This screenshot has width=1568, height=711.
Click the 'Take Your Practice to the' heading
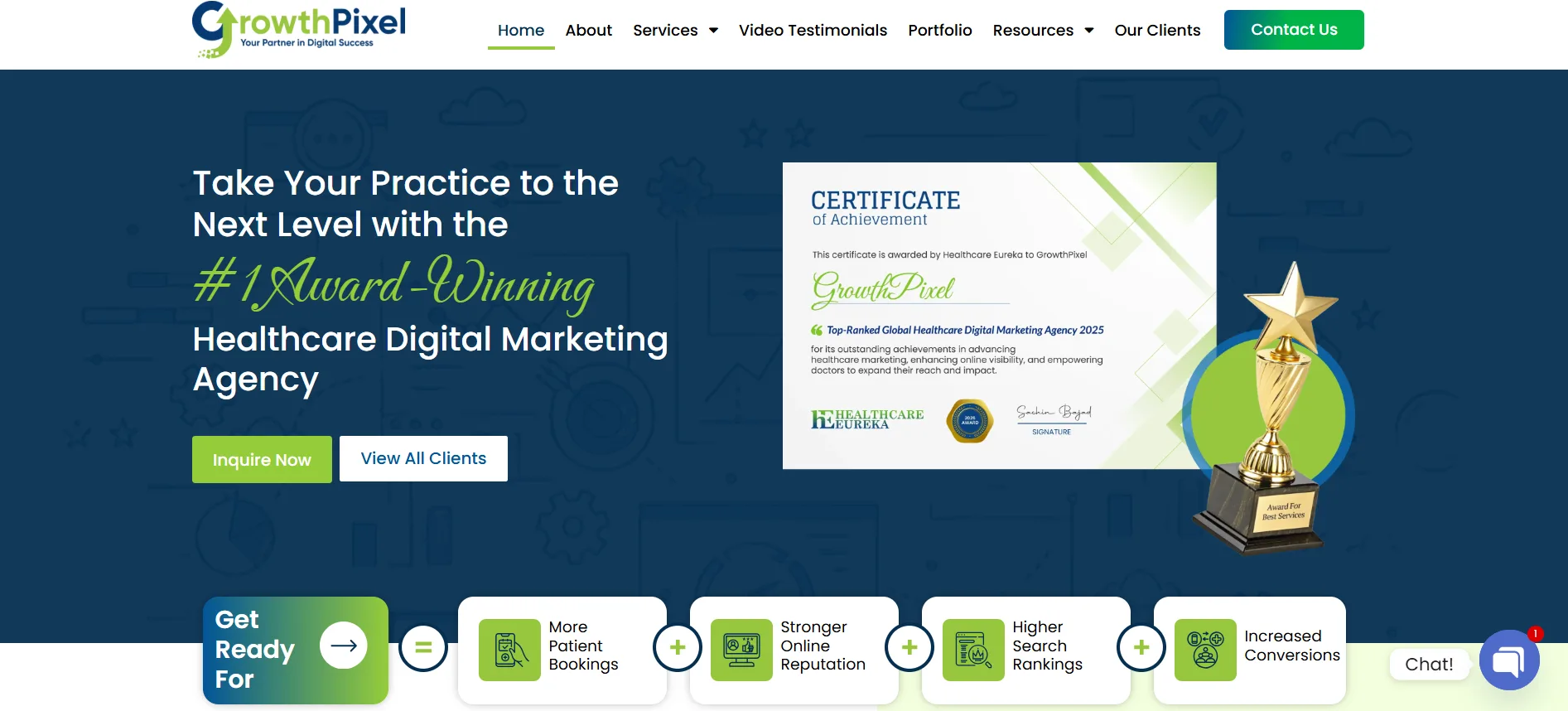tap(406, 183)
